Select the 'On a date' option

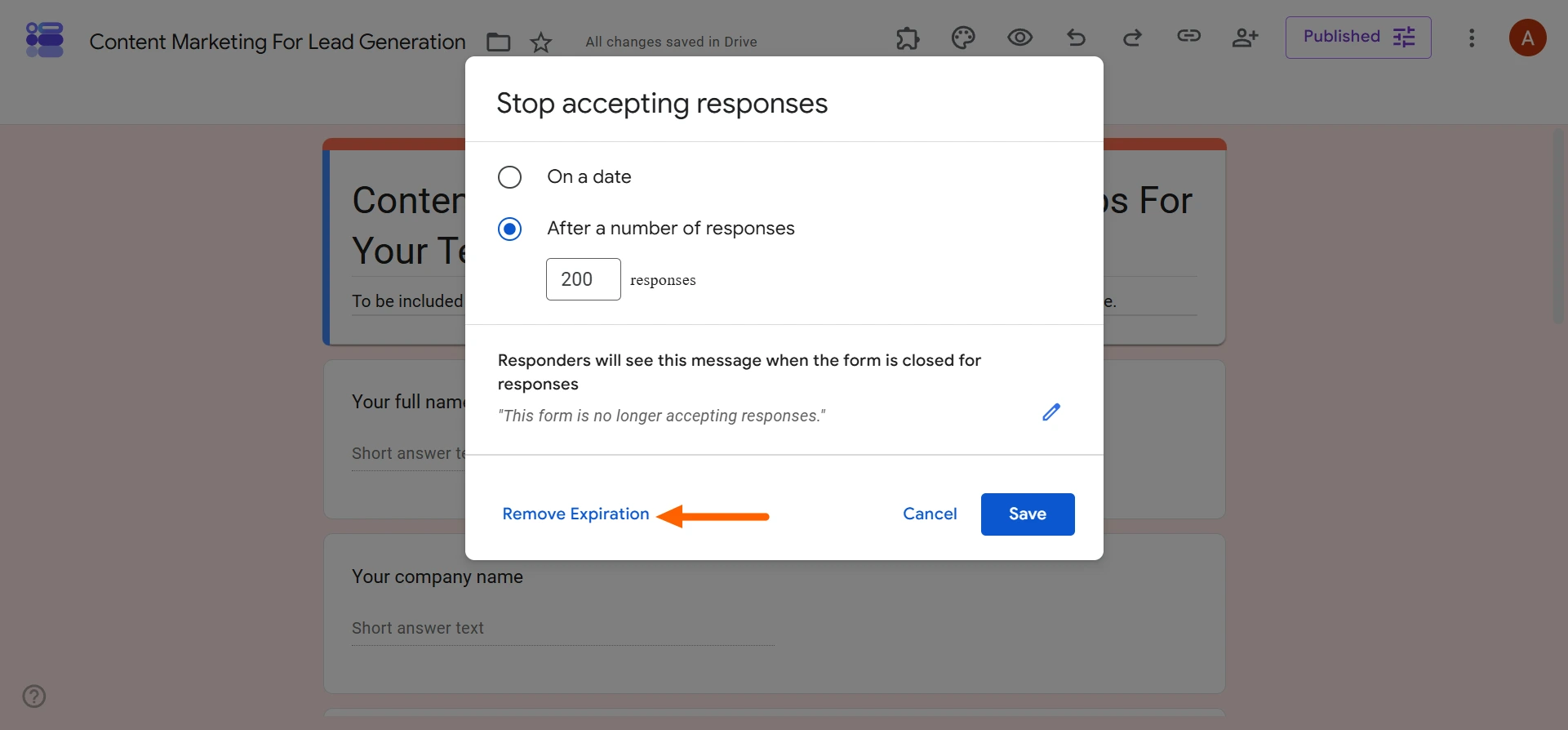(509, 177)
